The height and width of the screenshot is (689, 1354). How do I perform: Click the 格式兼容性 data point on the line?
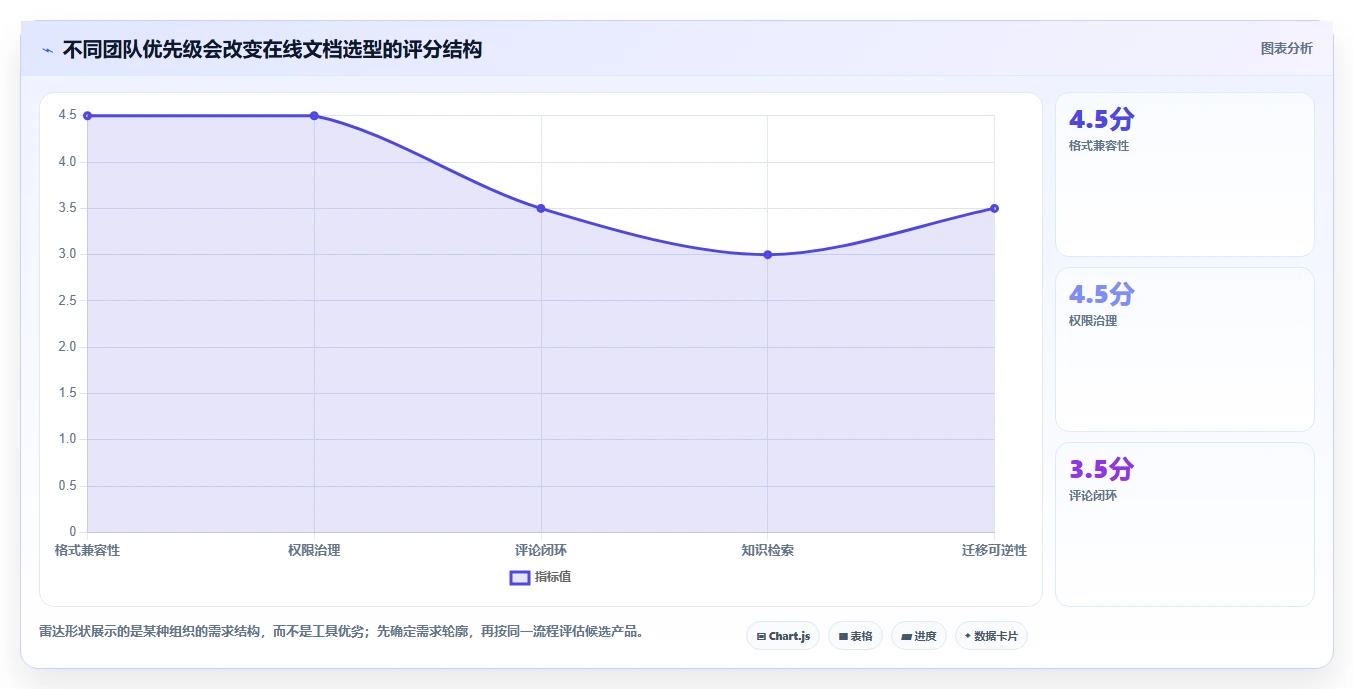(88, 116)
